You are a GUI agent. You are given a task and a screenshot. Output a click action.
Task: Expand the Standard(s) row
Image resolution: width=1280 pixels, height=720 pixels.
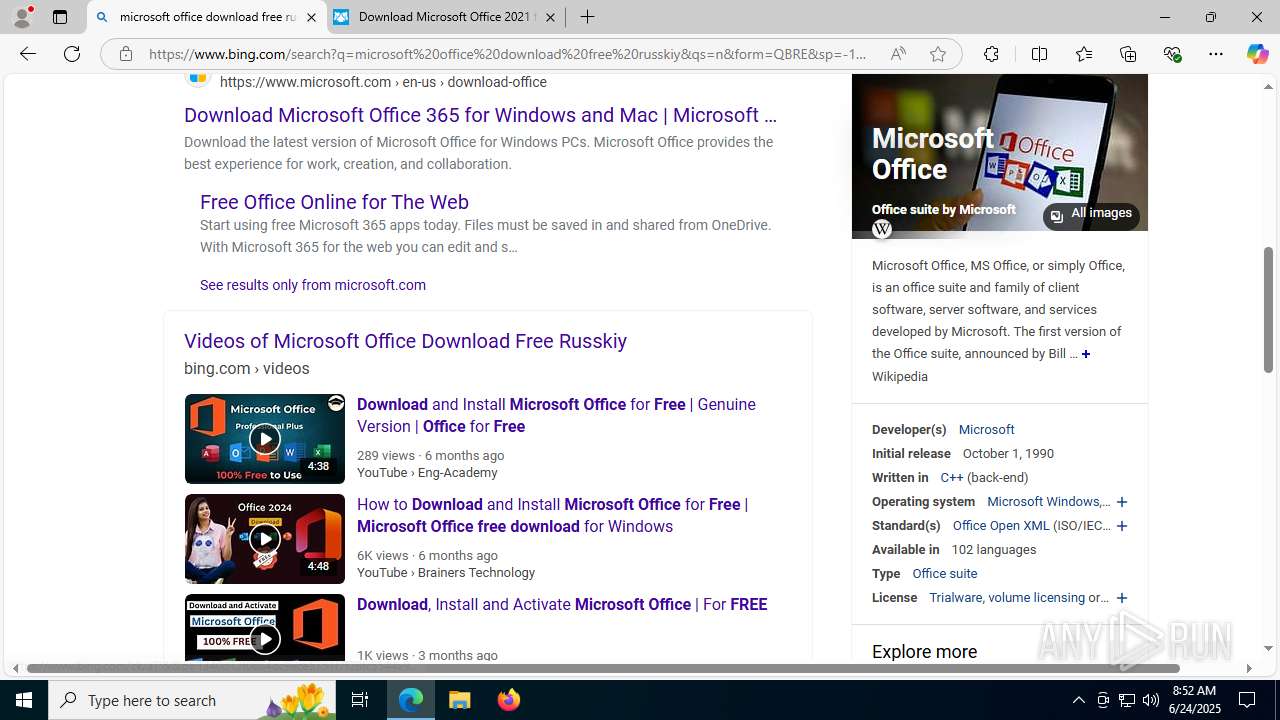1121,526
